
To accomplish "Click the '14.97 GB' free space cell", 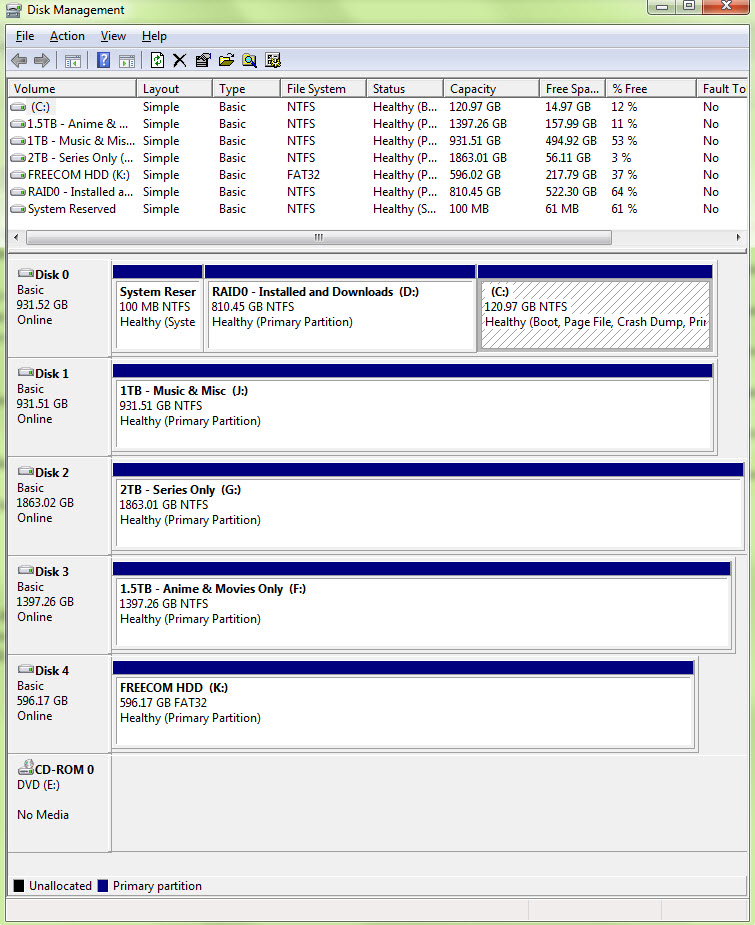I will 568,107.
